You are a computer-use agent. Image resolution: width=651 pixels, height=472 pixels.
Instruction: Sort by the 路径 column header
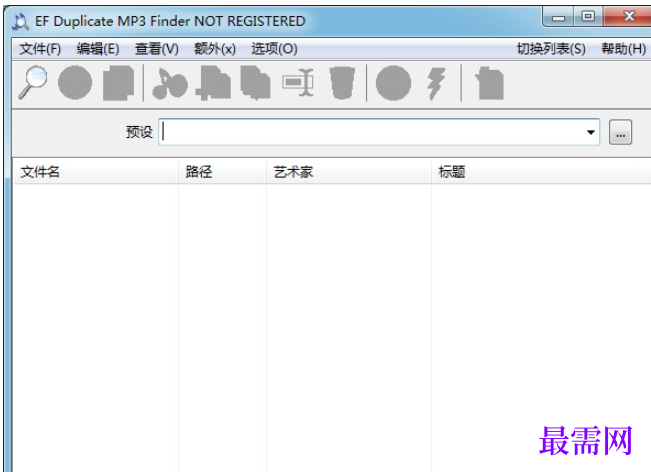coord(222,171)
